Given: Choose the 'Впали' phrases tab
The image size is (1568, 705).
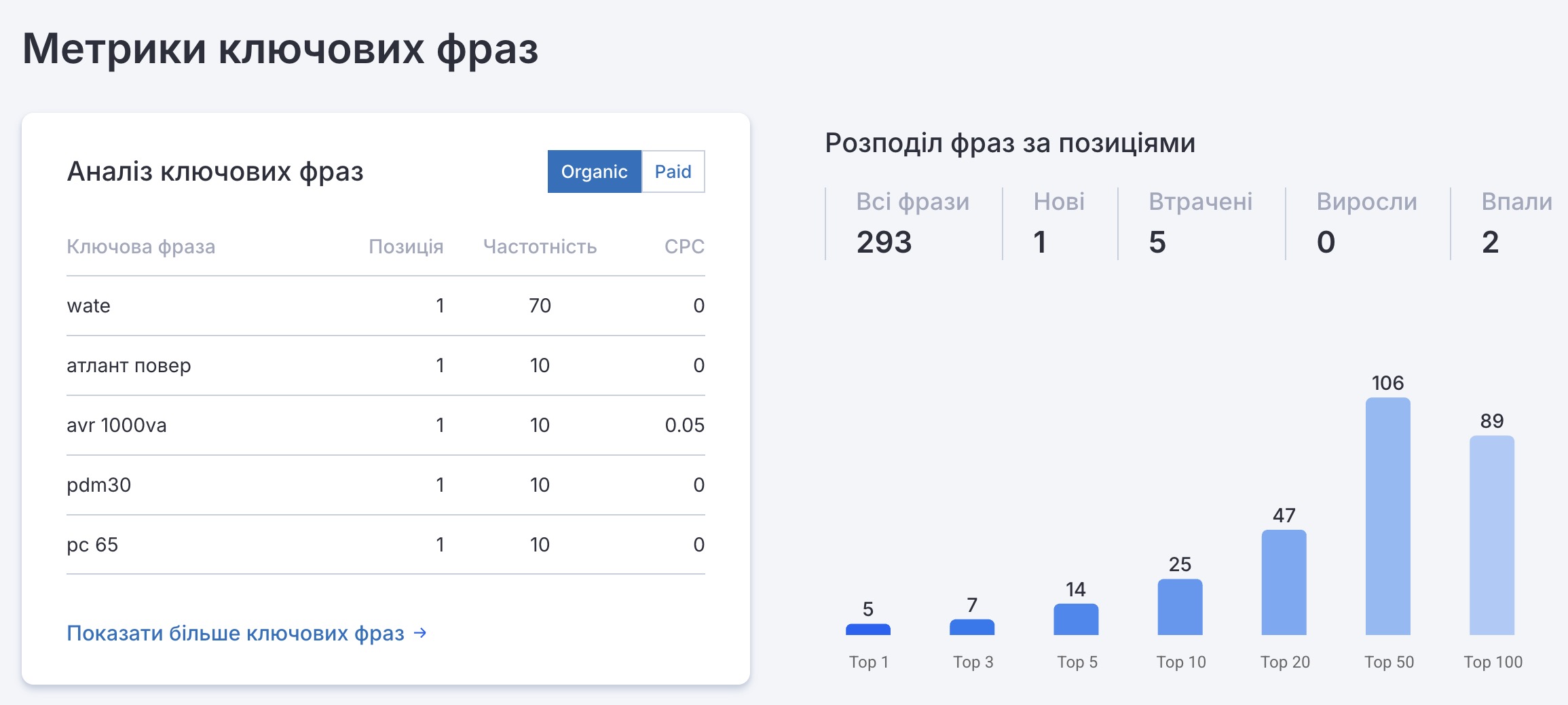Looking at the screenshot, I should coord(1516,223).
